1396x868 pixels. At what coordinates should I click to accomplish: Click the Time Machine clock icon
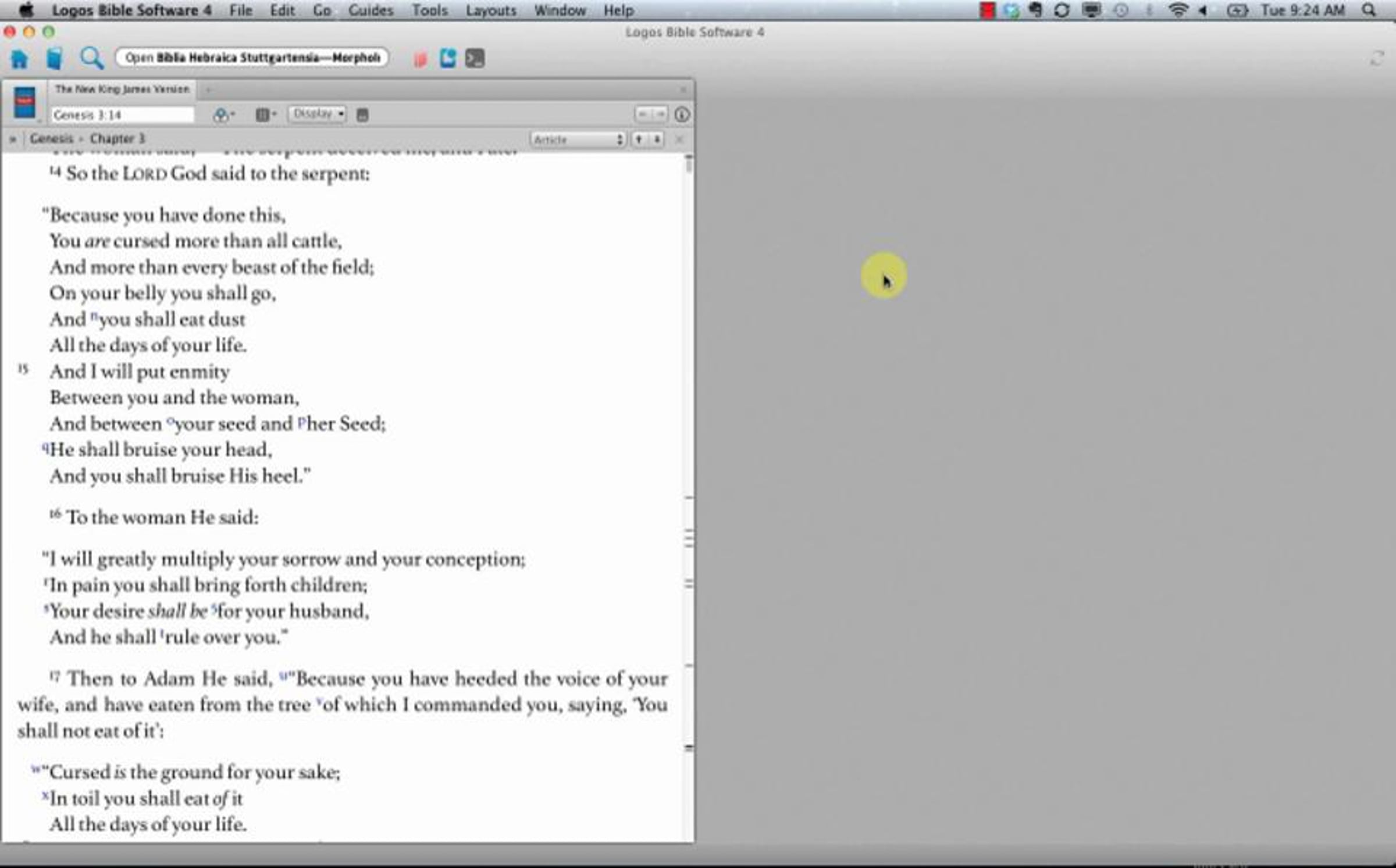click(1121, 10)
